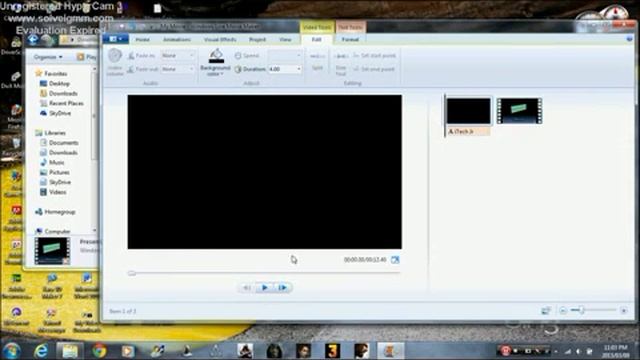The image size is (640, 360).
Task: Click the network icon in system tray
Action: coord(568,351)
